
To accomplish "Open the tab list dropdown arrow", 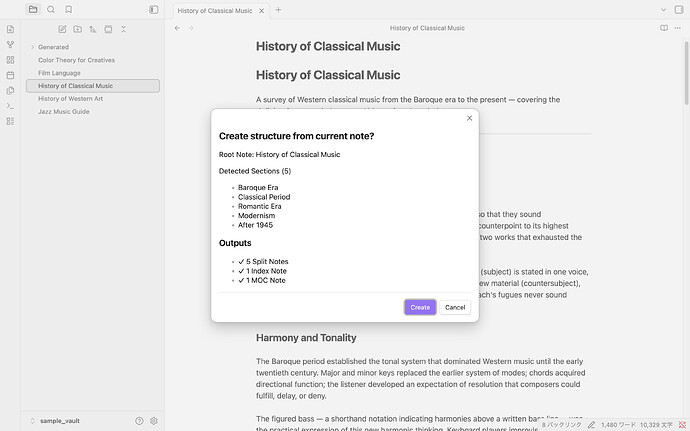I will click(663, 10).
